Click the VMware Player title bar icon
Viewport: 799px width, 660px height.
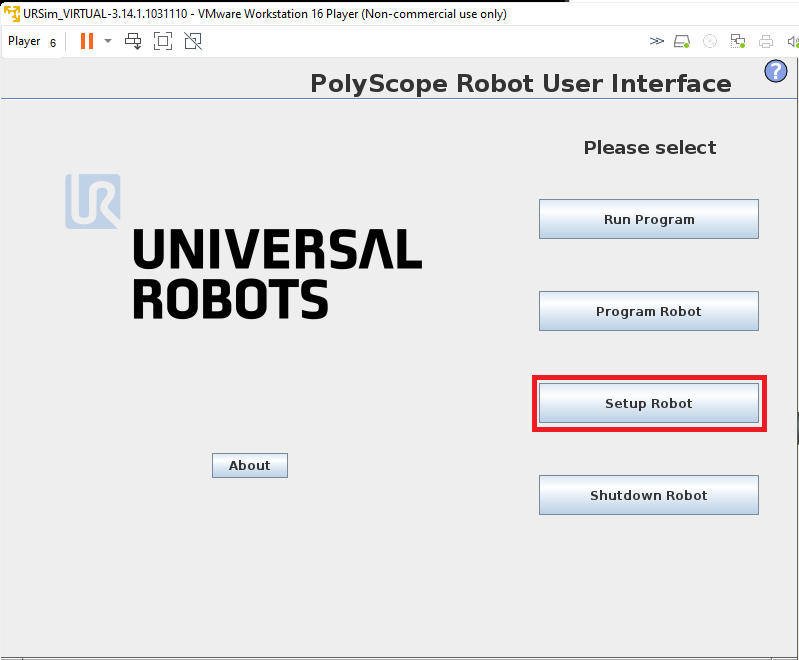[x=12, y=13]
